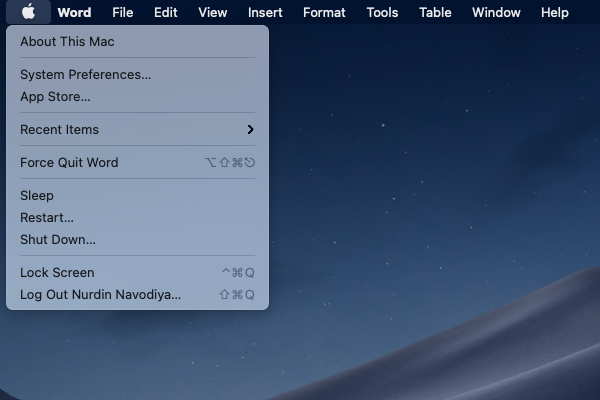Screen dimensions: 600x400
Task: Open the Help menu
Action: pos(554,12)
